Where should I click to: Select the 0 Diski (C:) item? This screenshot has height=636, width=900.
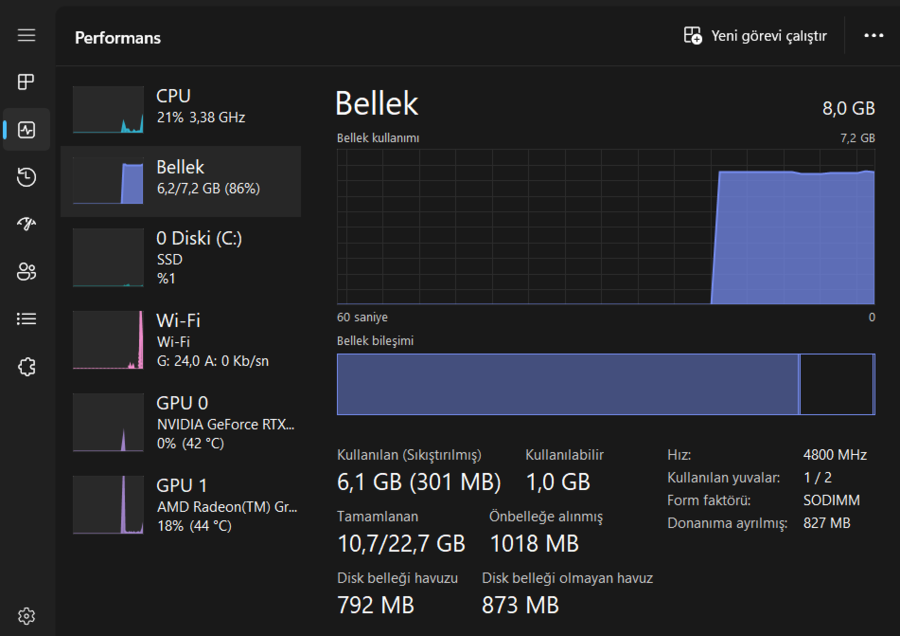181,257
